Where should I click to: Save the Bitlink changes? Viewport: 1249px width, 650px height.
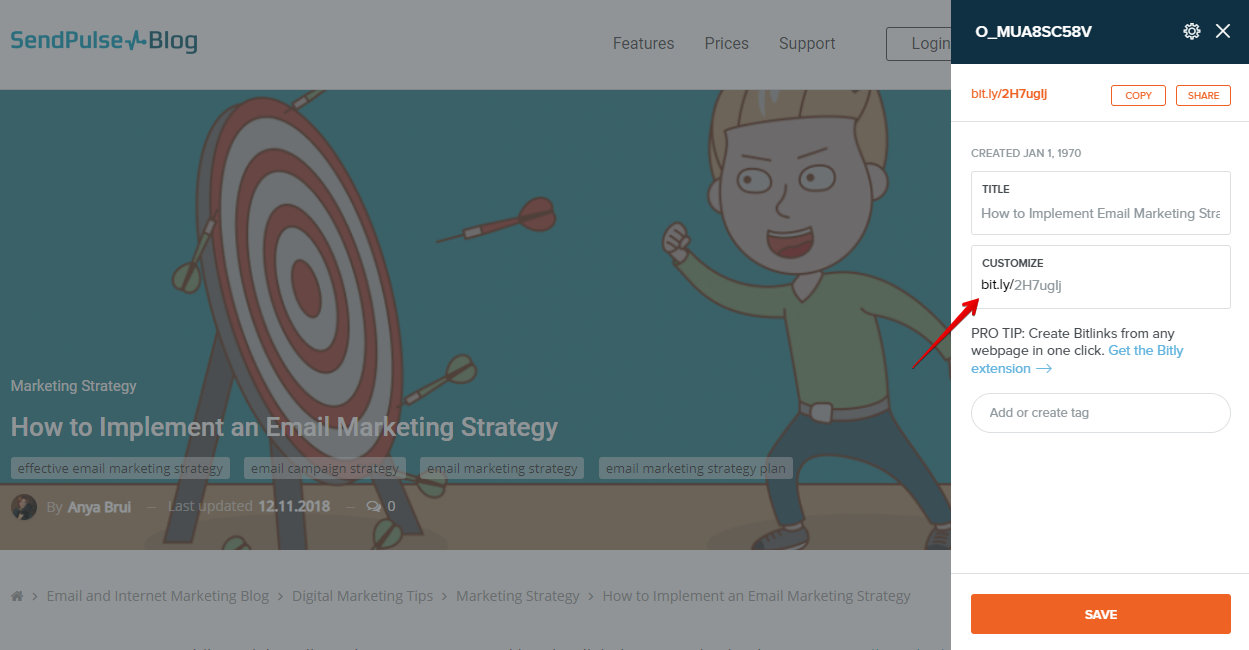(1101, 614)
